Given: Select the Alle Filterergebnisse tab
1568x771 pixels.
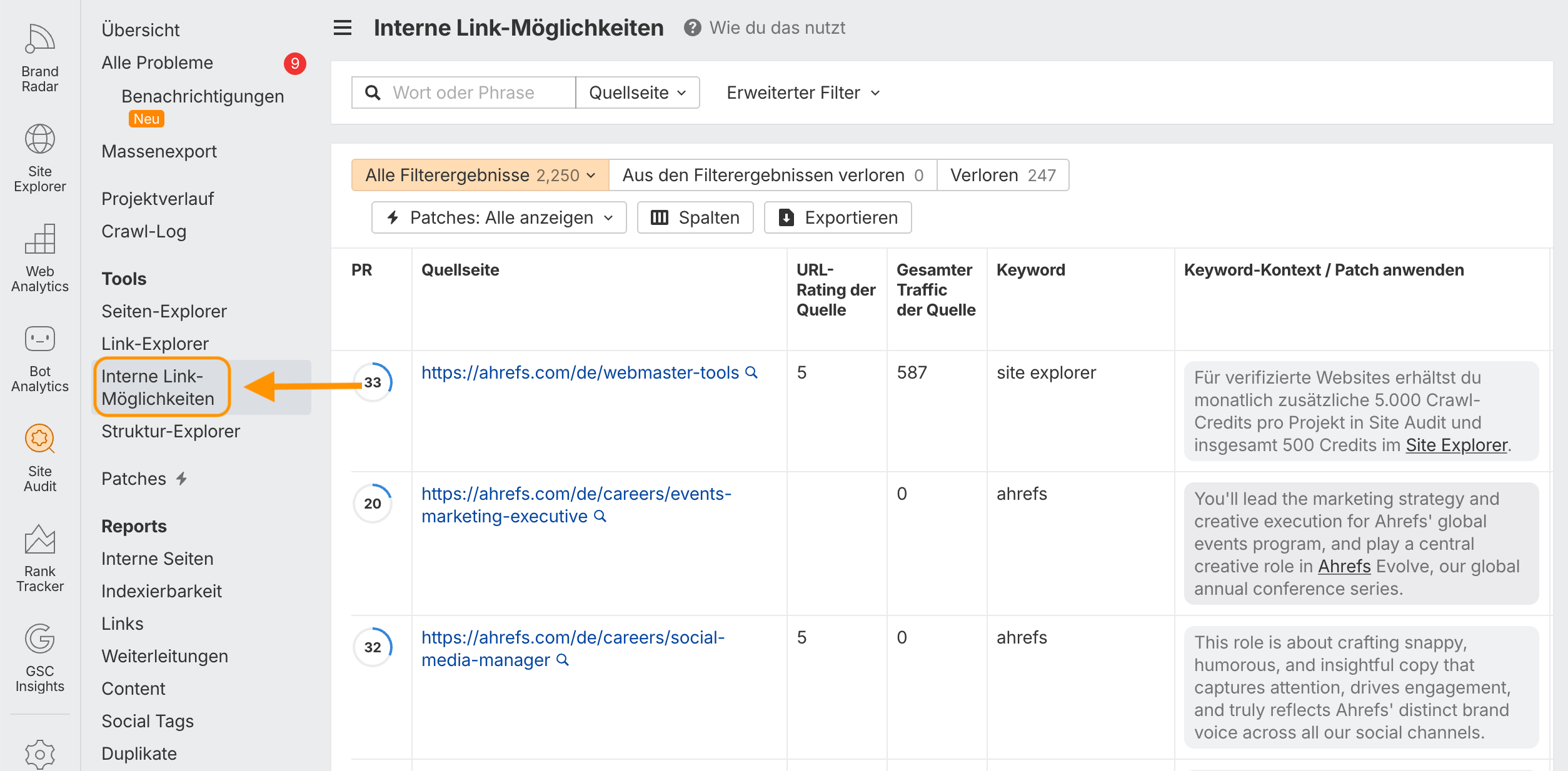Looking at the screenshot, I should 480,175.
